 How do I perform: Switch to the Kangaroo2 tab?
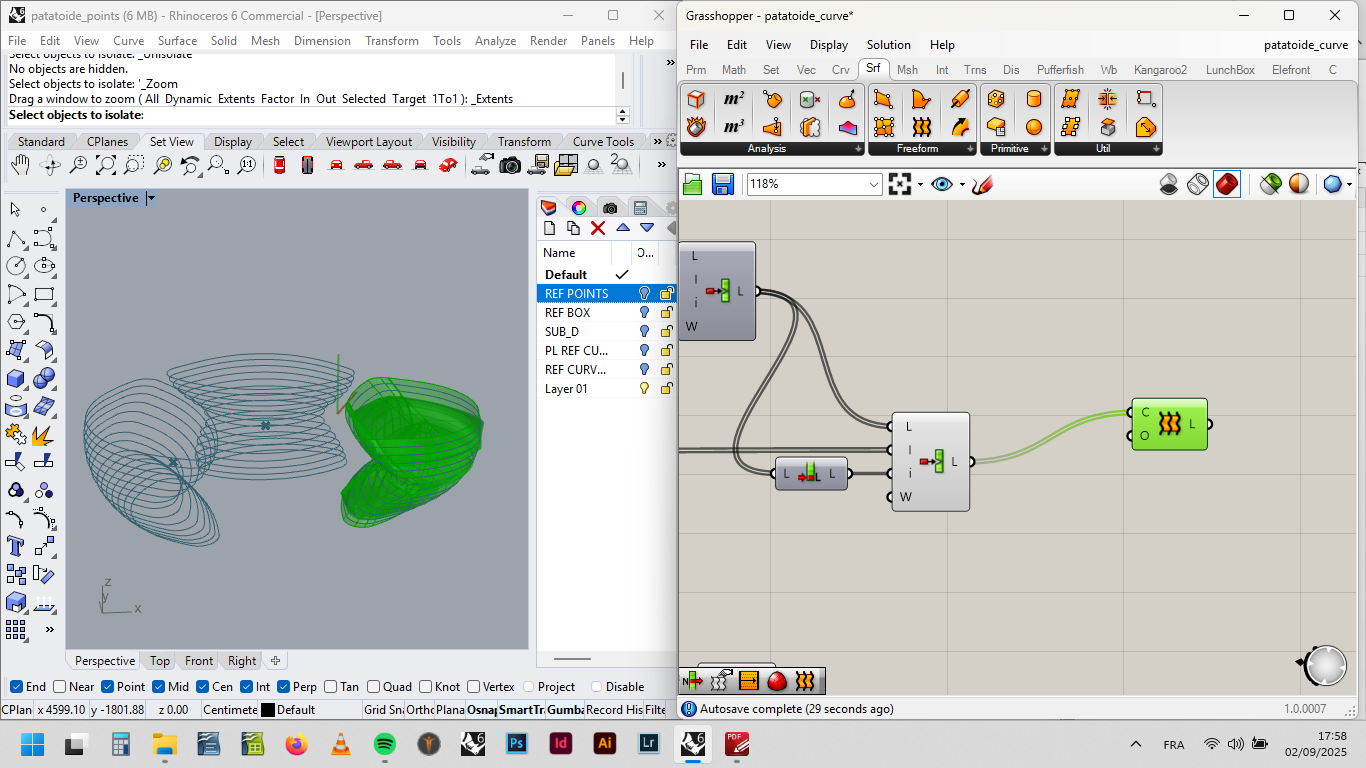click(x=1160, y=70)
